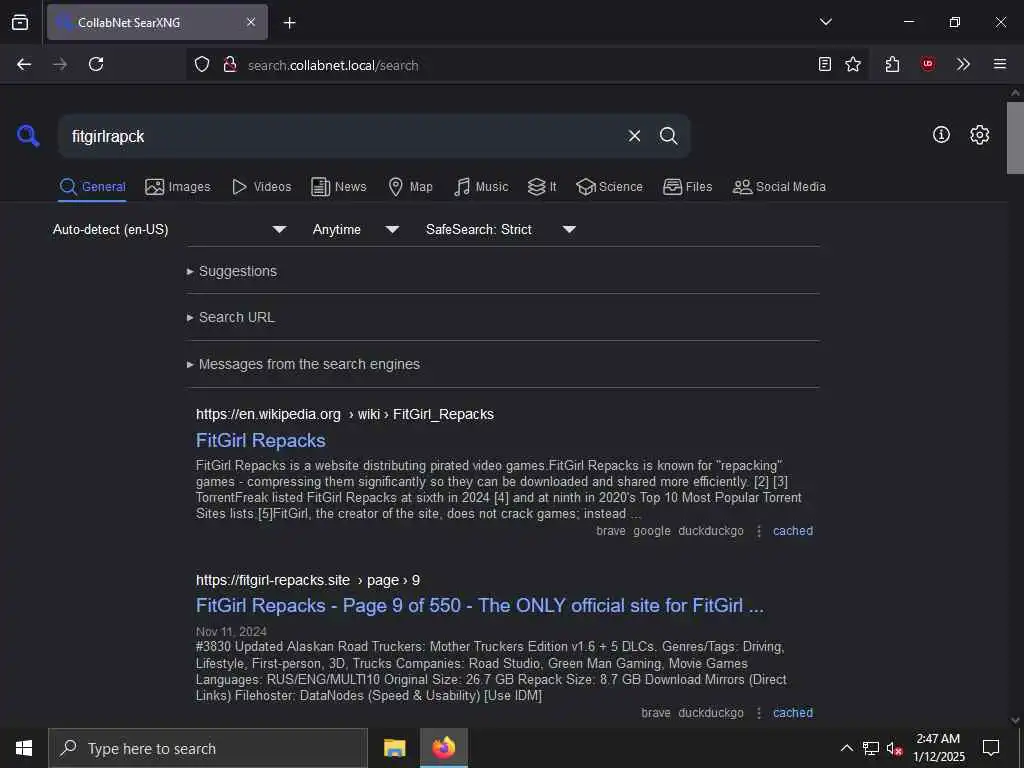Open the taskbar clock showing 2:47 AM
Image resolution: width=1024 pixels, height=768 pixels.
pos(938,748)
